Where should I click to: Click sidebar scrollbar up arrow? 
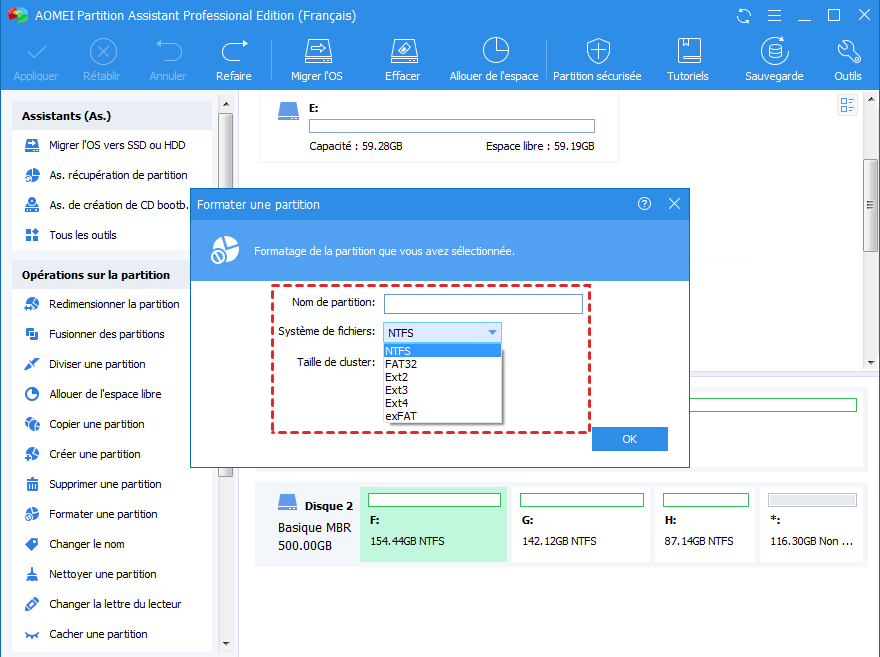pos(226,104)
